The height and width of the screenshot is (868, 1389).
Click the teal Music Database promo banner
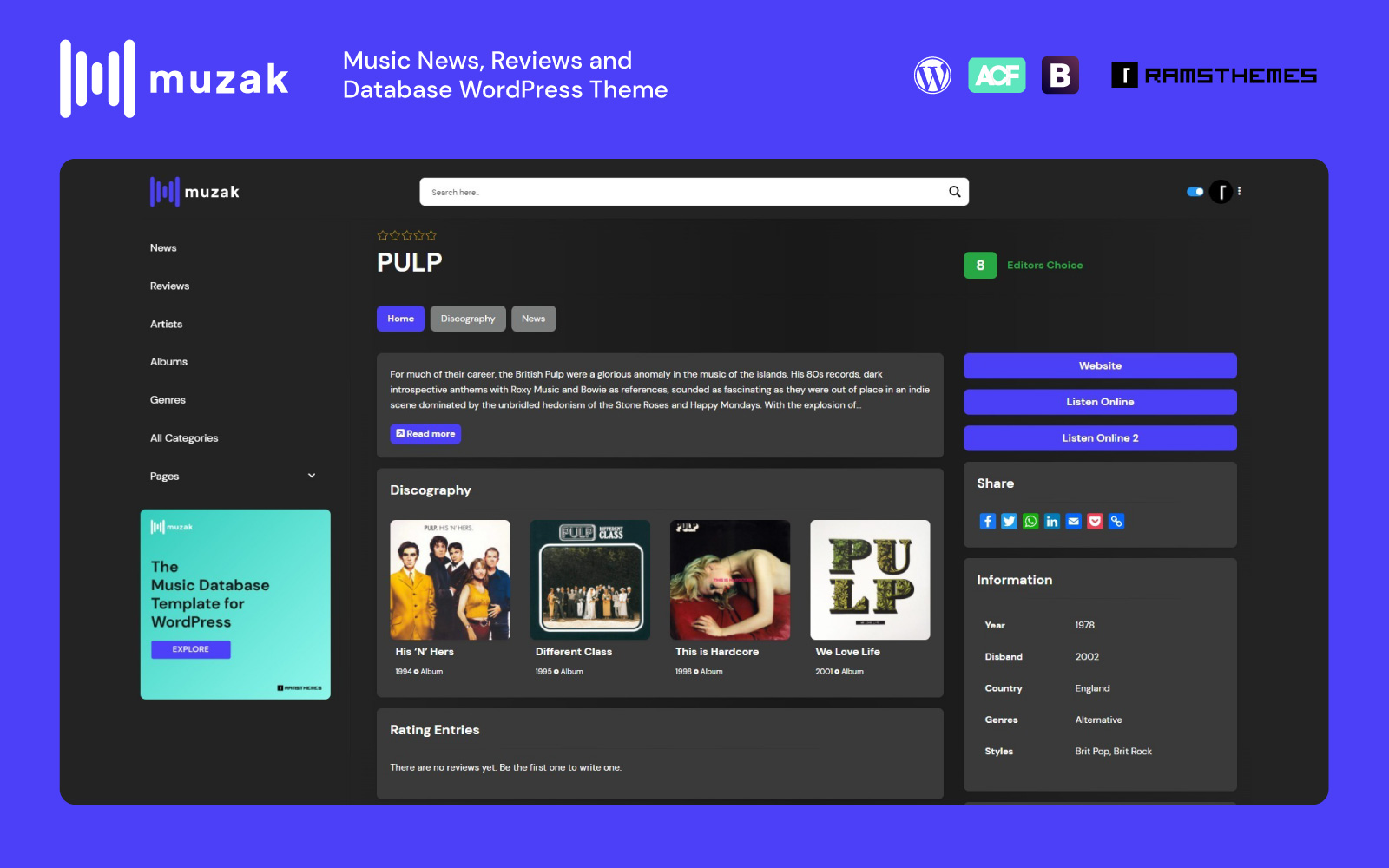click(x=235, y=604)
